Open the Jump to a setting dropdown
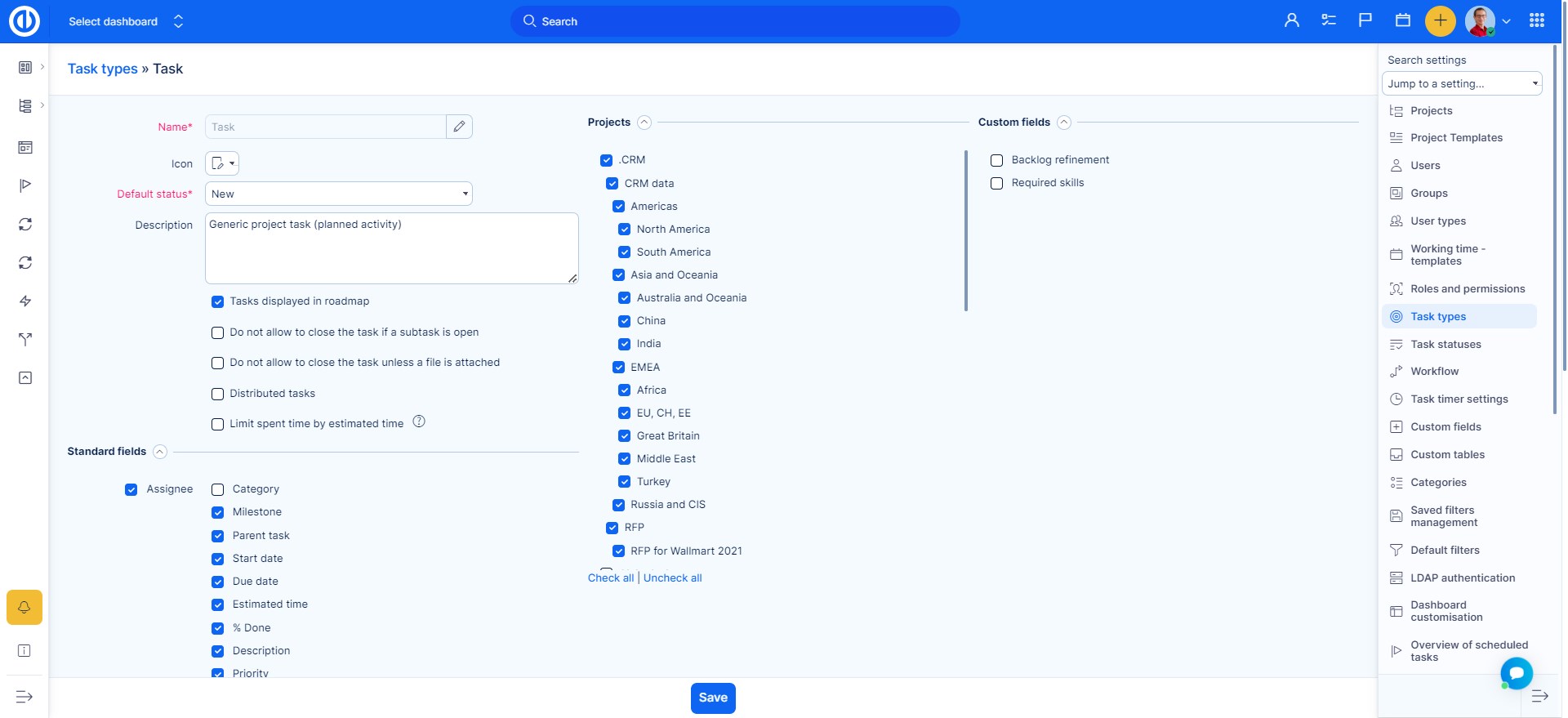Image resolution: width=1568 pixels, height=718 pixels. [1461, 83]
